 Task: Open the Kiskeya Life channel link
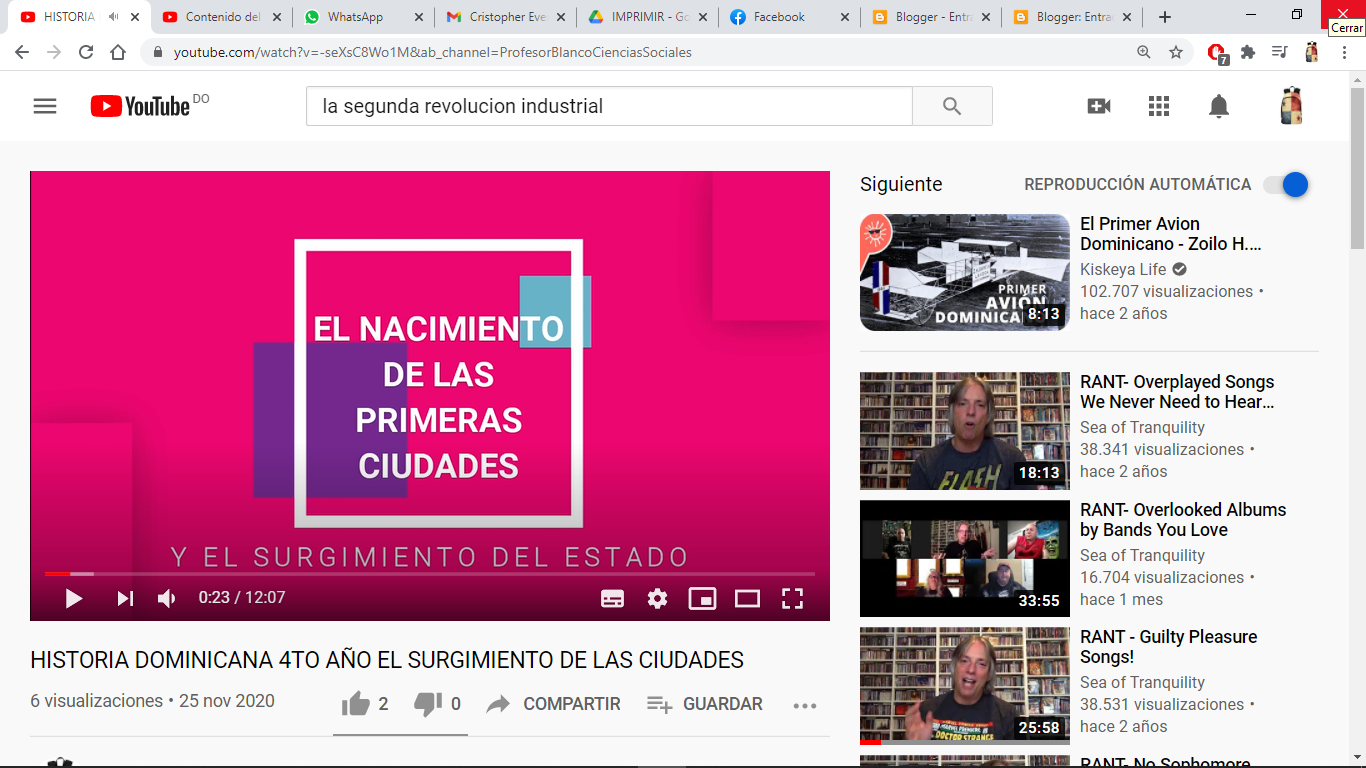coord(1123,269)
